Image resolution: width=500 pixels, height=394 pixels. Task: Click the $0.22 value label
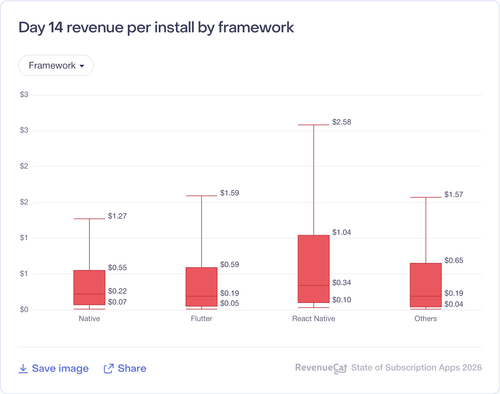[x=117, y=291]
